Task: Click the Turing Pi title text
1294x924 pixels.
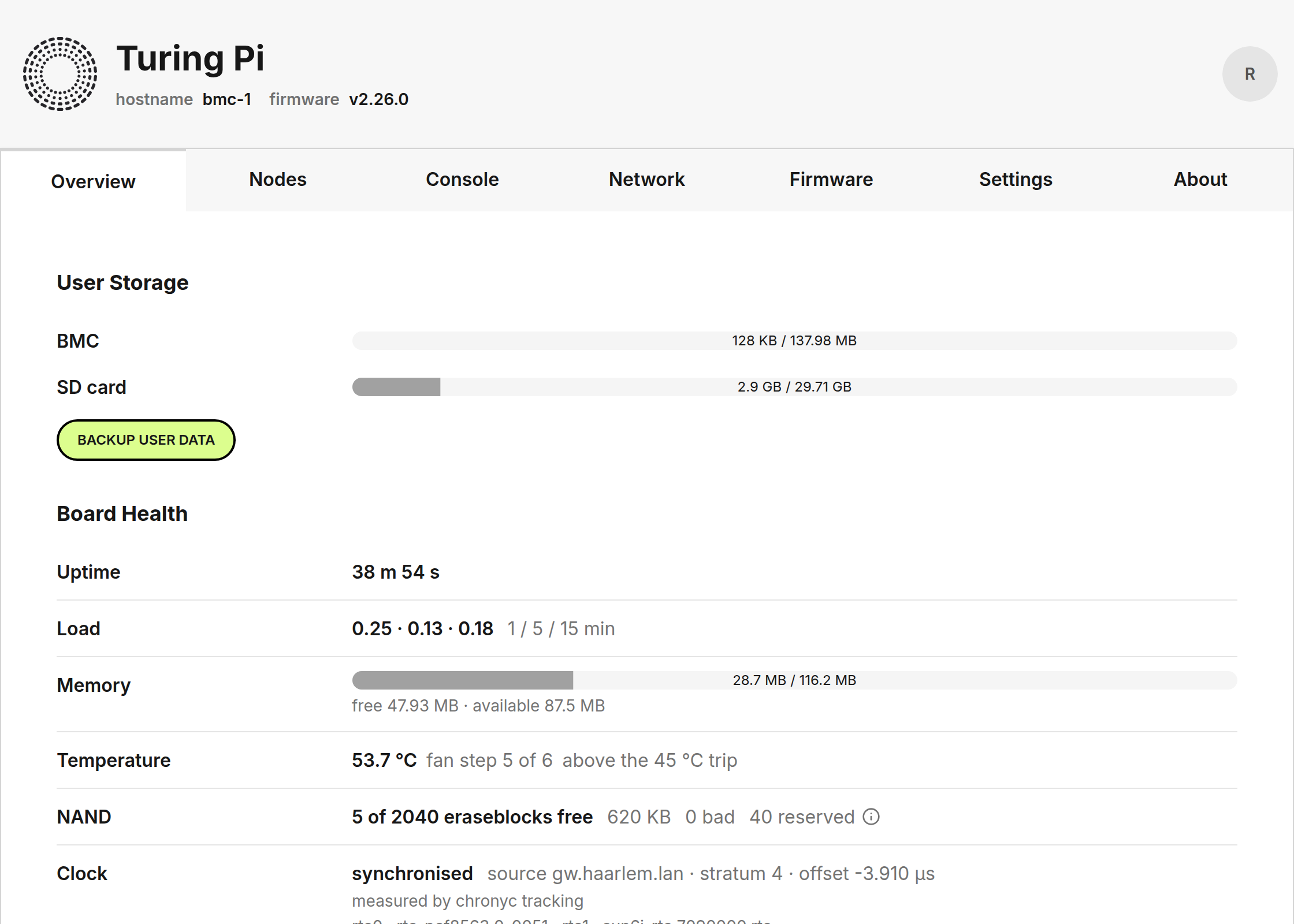Action: 190,58
